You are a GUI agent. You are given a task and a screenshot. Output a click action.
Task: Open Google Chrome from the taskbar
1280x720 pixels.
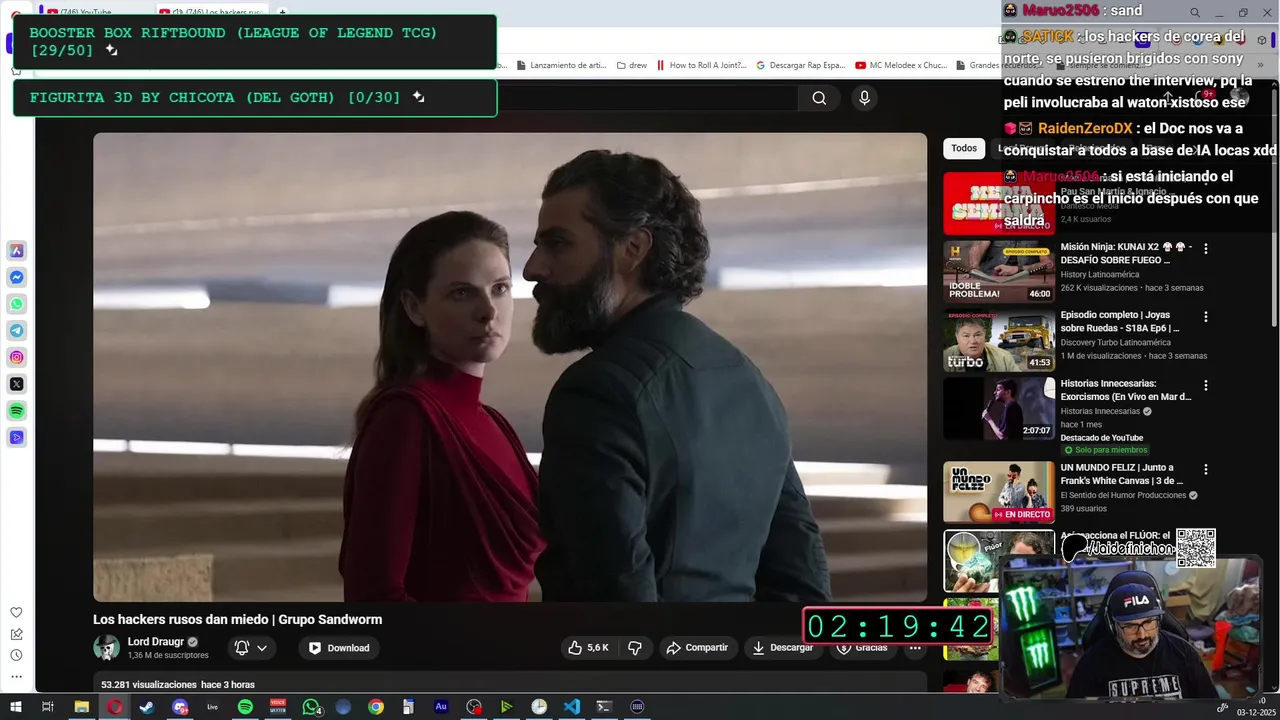tap(376, 707)
